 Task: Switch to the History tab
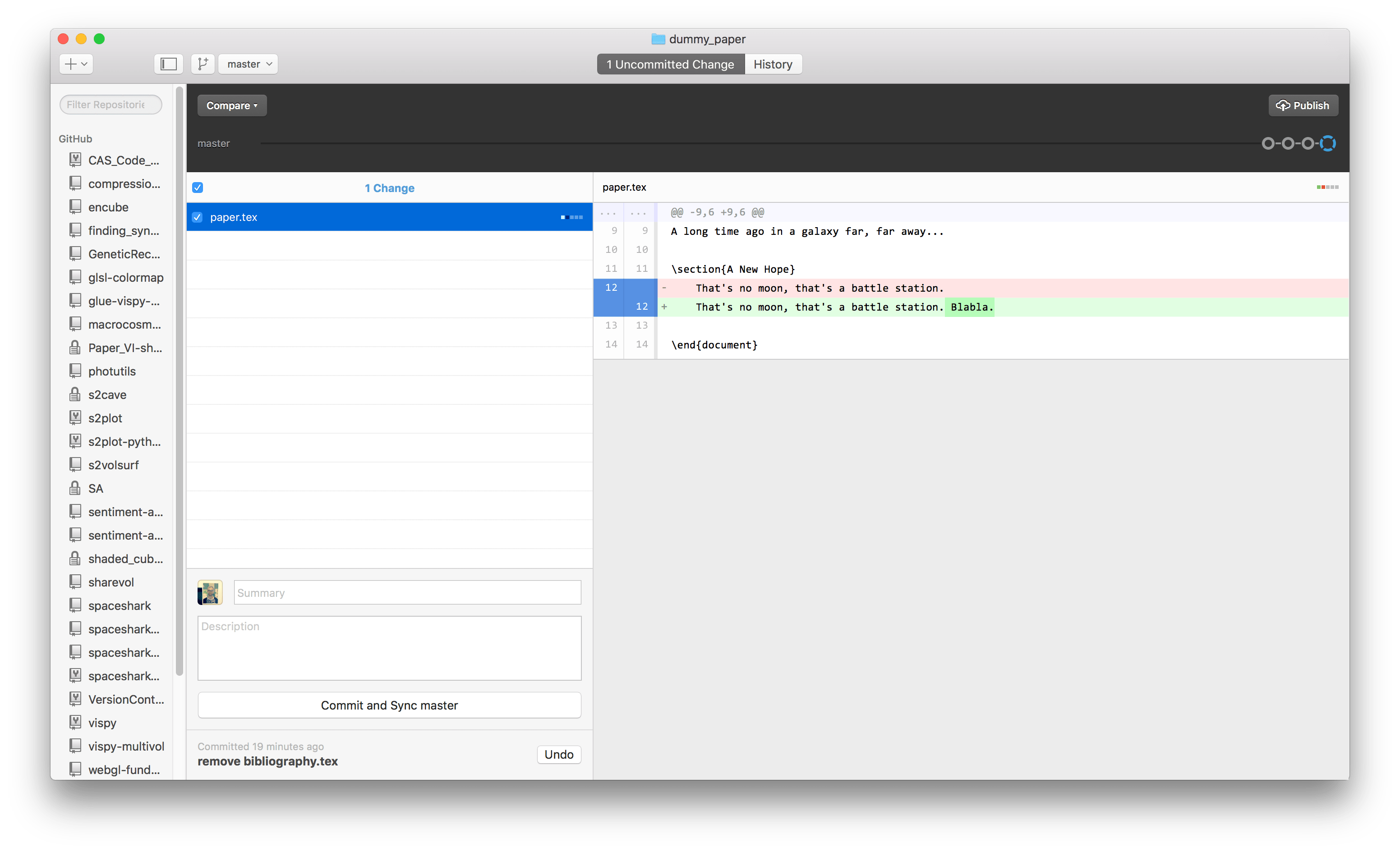(x=772, y=64)
